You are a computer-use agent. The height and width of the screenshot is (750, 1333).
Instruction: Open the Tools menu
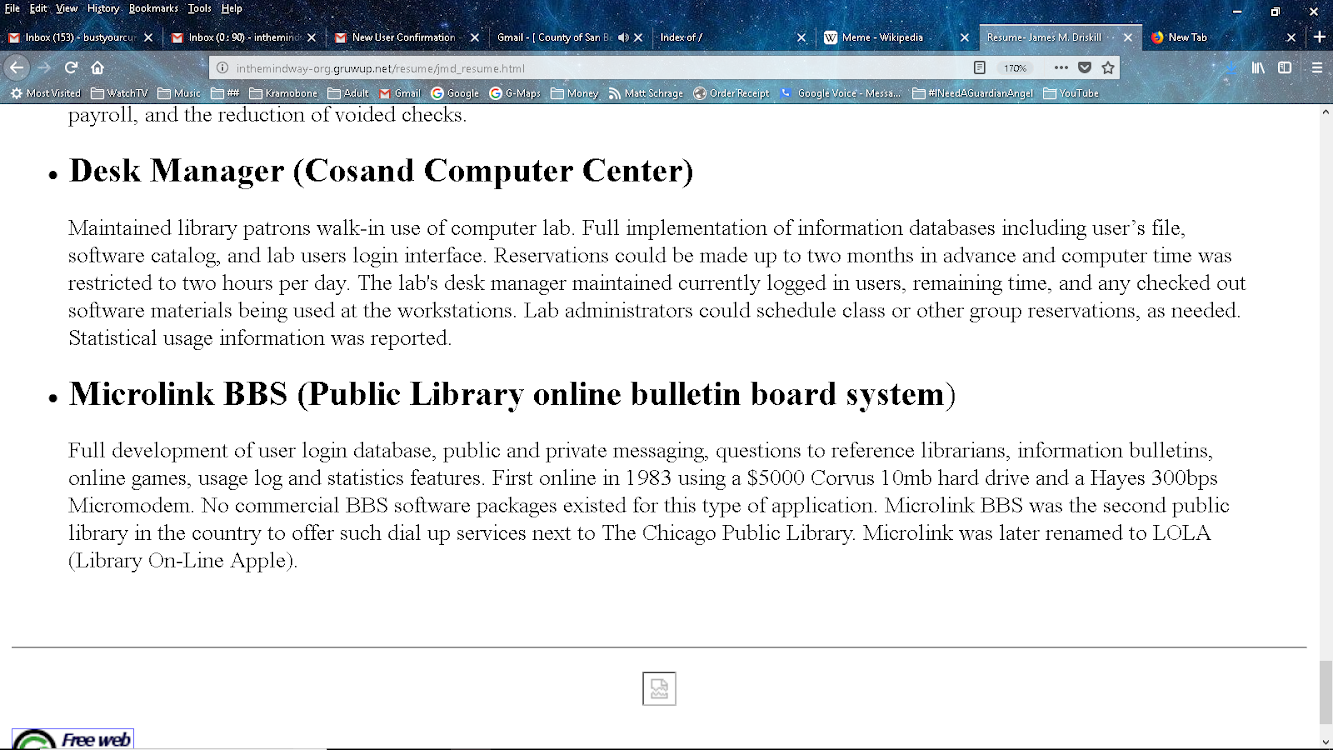pyautogui.click(x=199, y=8)
